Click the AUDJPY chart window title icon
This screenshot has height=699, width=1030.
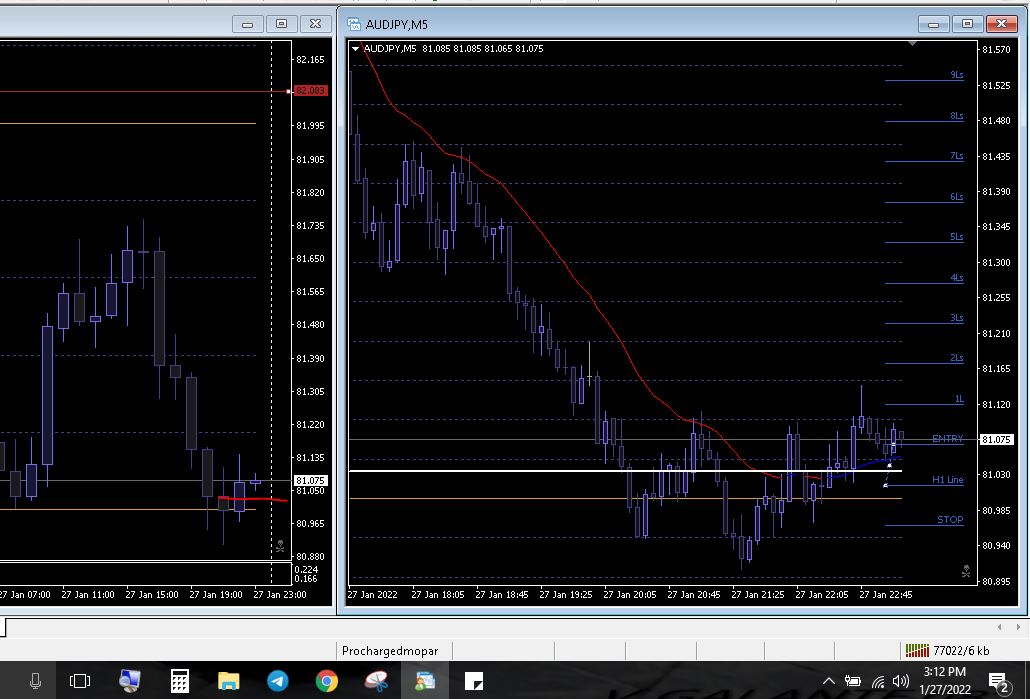point(354,23)
